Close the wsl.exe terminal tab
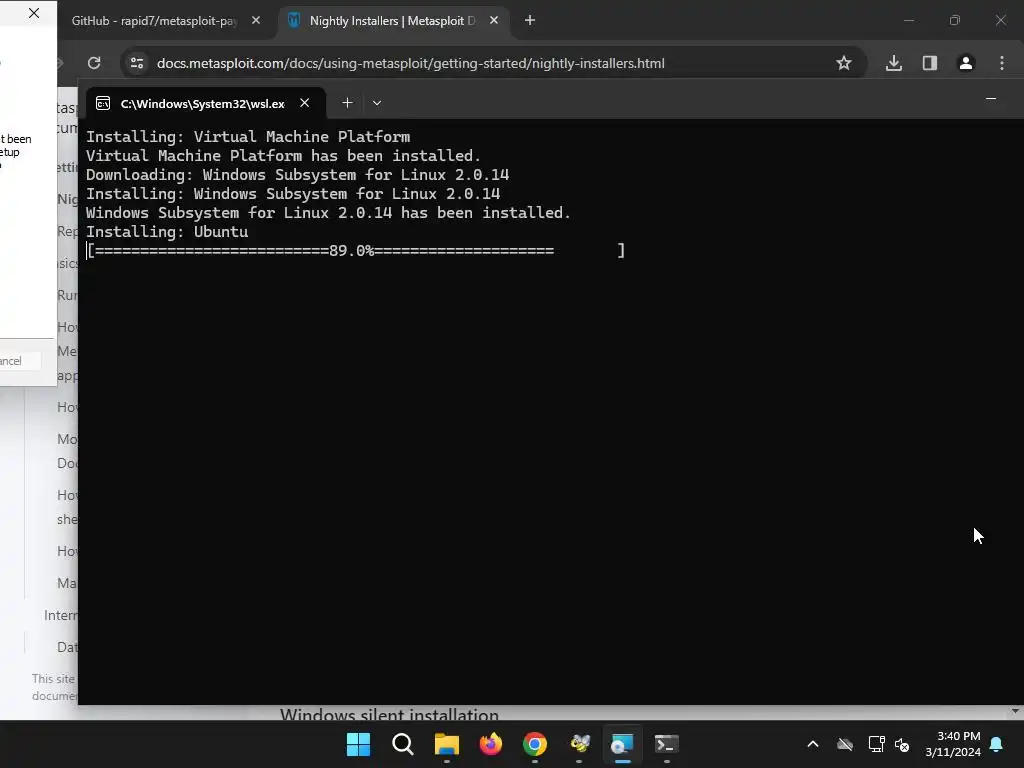Viewport: 1024px width, 768px height. [x=304, y=103]
